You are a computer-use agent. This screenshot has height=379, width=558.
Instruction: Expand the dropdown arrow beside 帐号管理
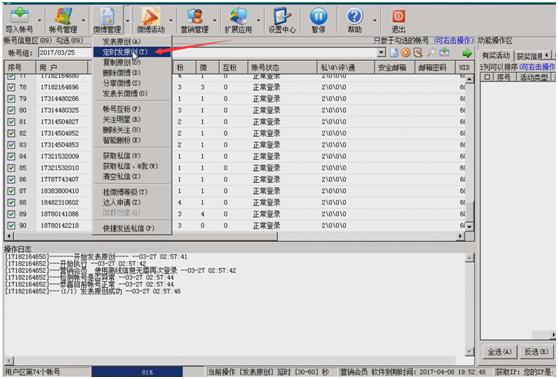pos(83,21)
